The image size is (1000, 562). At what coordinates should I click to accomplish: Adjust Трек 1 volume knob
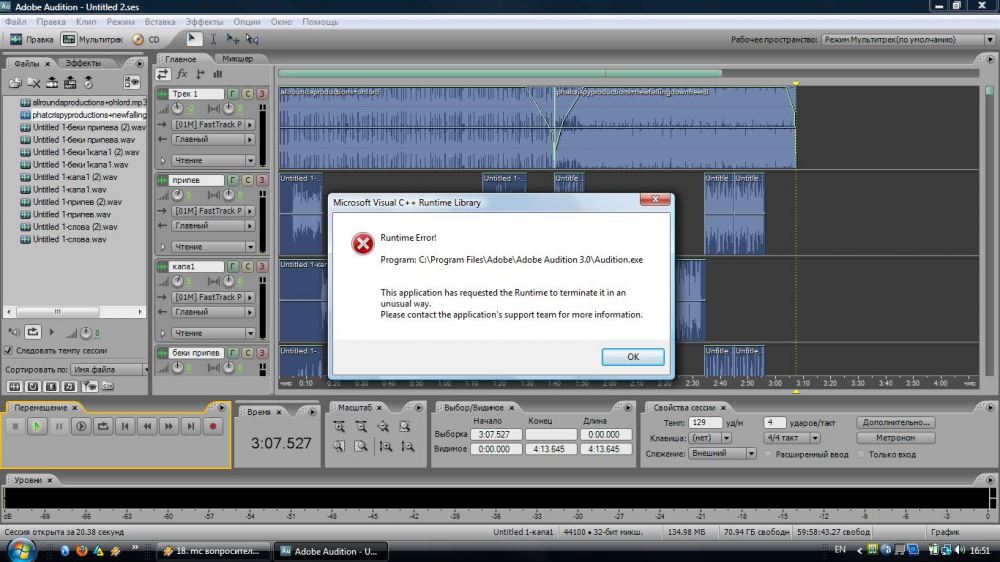(177, 108)
